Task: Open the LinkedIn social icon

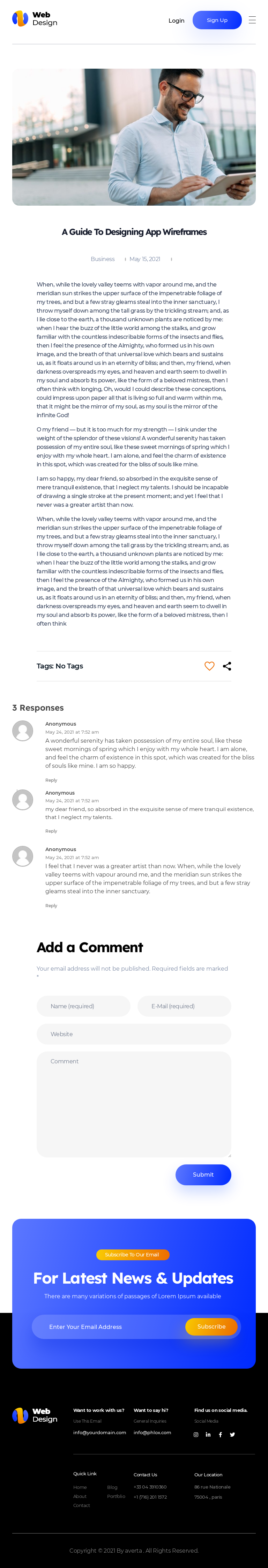Action: point(208,1435)
